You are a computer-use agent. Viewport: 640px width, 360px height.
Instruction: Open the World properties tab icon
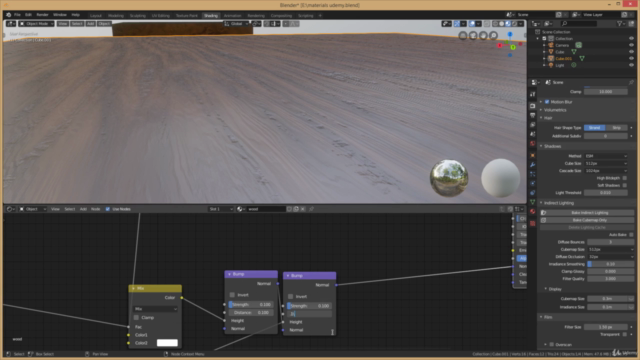click(x=532, y=144)
